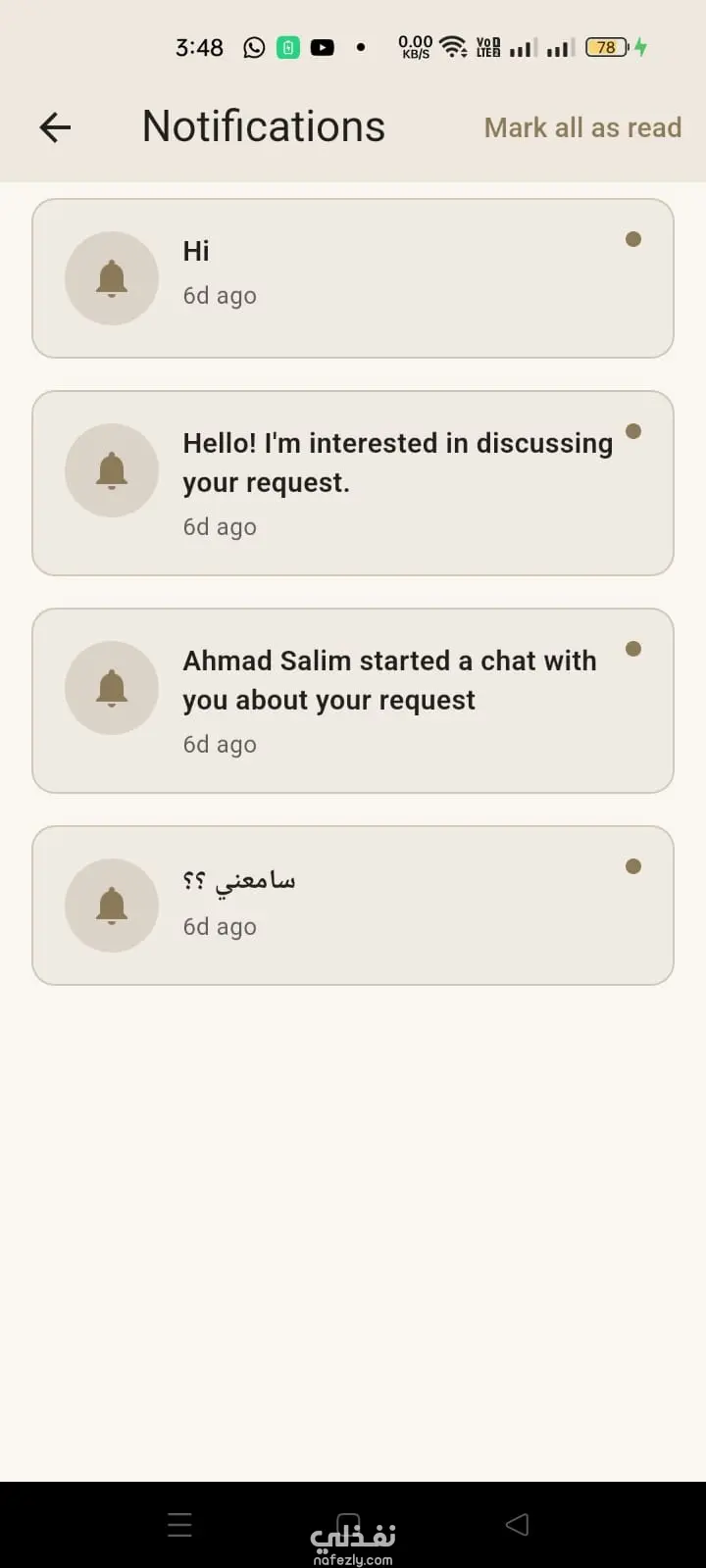The height and width of the screenshot is (1568, 706).
Task: Tap the back arrow icon
Action: pyautogui.click(x=55, y=127)
